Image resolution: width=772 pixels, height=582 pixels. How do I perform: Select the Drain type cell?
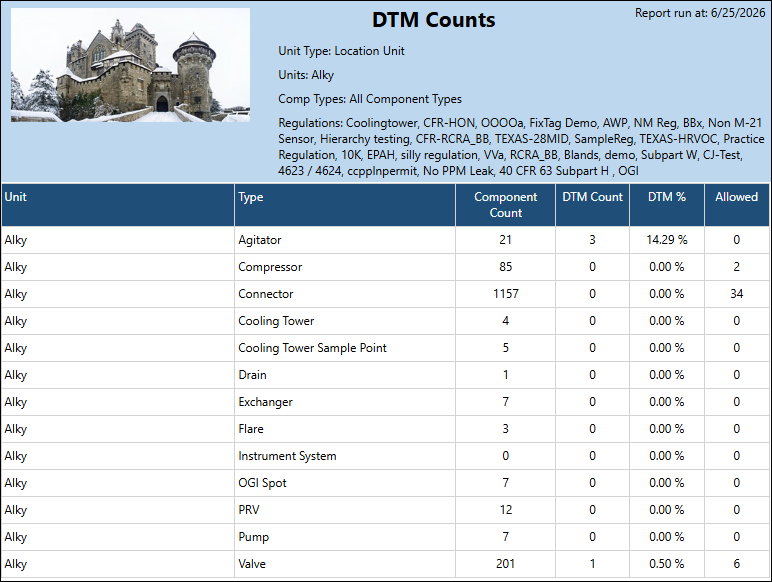coord(345,375)
